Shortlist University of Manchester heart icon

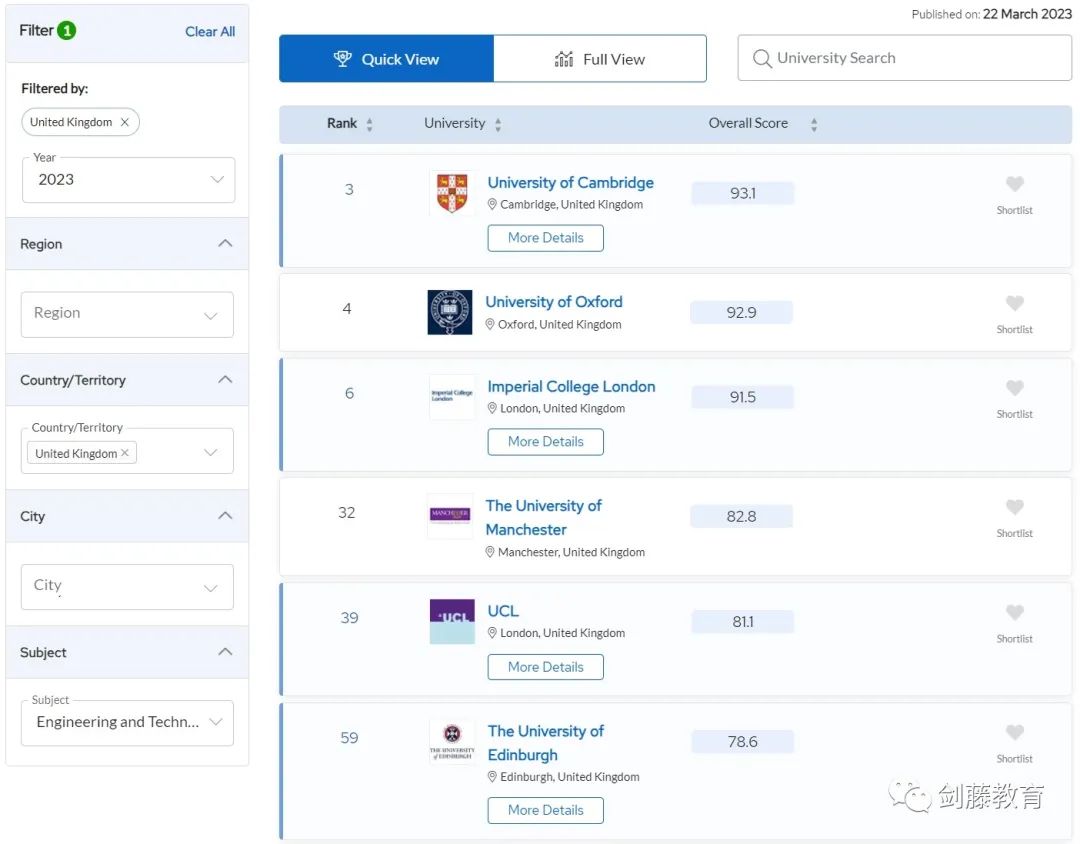pyautogui.click(x=1014, y=506)
